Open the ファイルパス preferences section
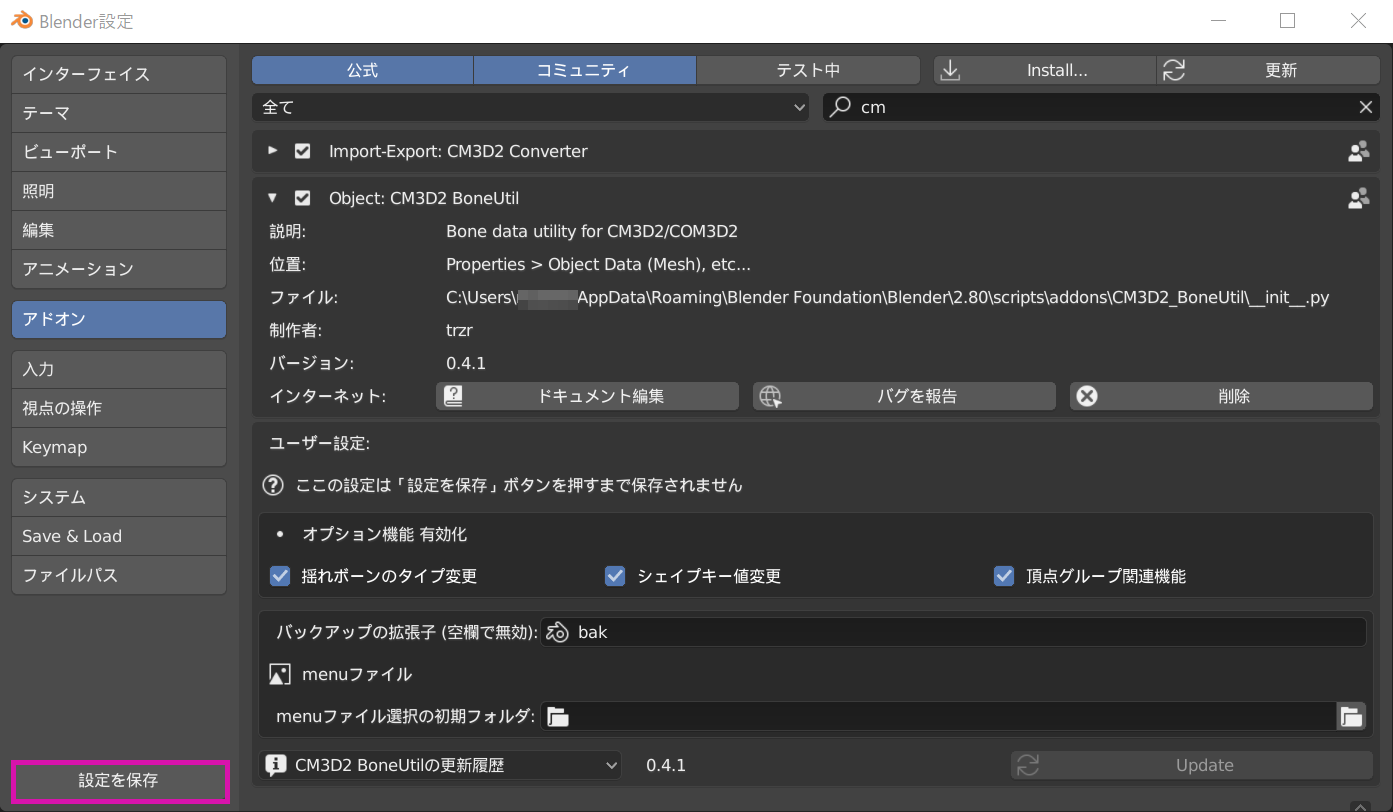Screen dimensions: 1393x812 pyautogui.click(x=119, y=575)
